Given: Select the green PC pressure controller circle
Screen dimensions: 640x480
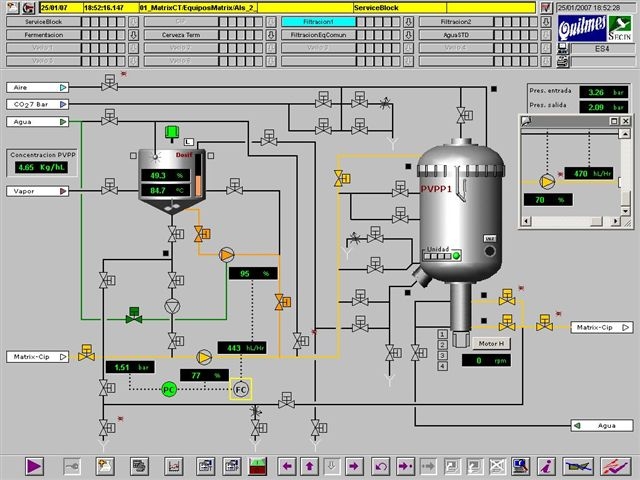Looking at the screenshot, I should point(169,389).
